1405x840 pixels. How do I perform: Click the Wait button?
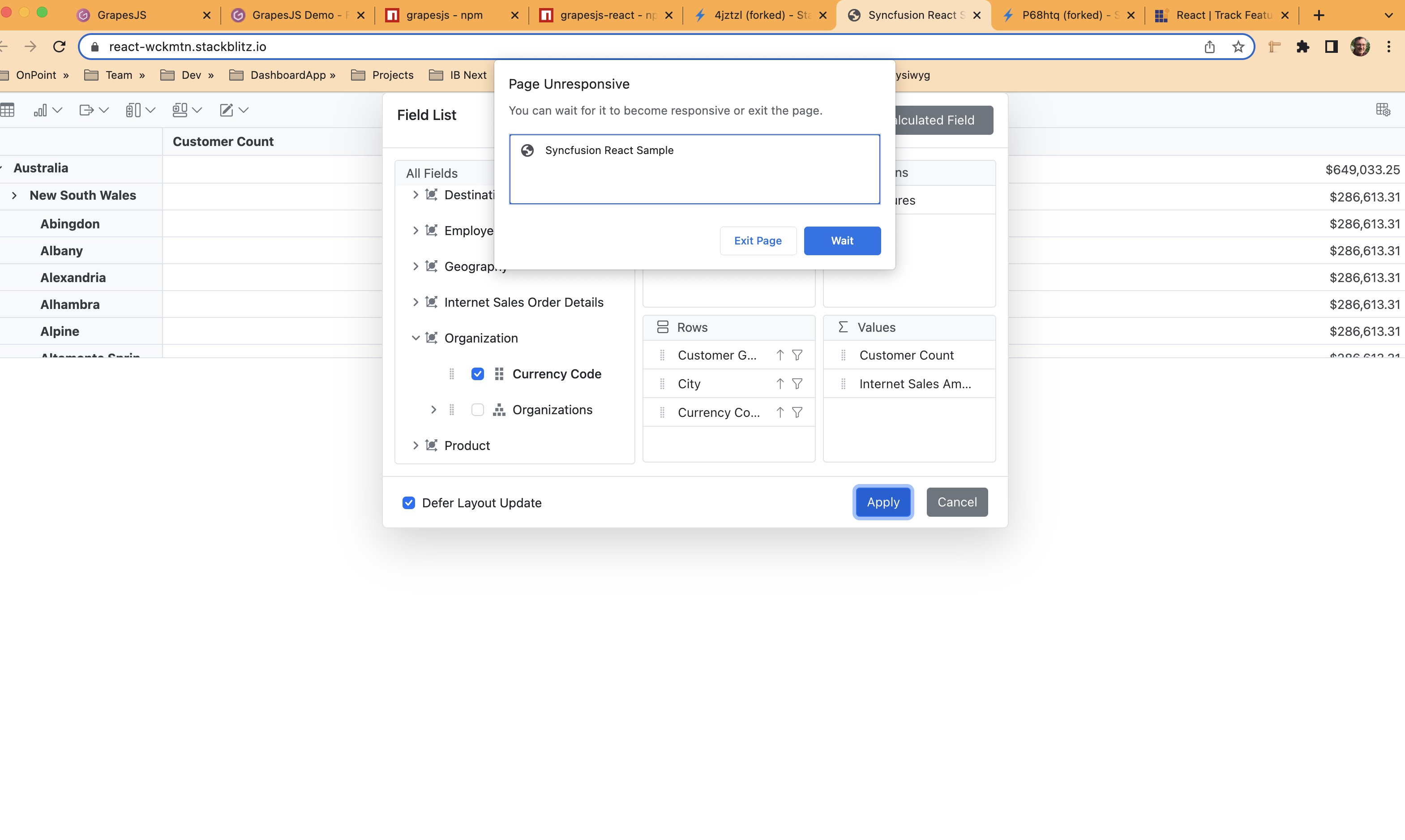click(842, 240)
